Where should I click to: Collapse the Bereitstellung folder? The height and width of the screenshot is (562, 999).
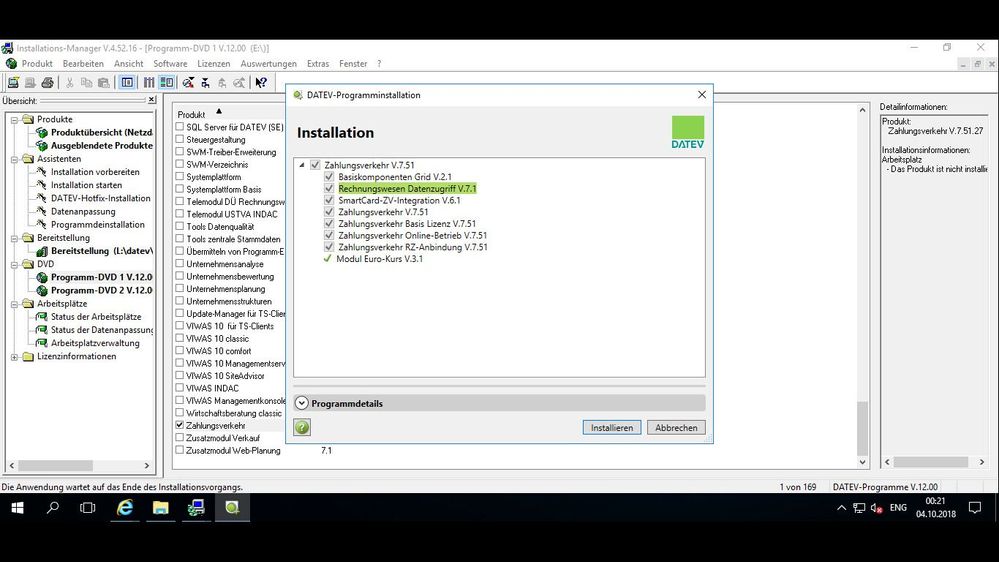[14, 238]
